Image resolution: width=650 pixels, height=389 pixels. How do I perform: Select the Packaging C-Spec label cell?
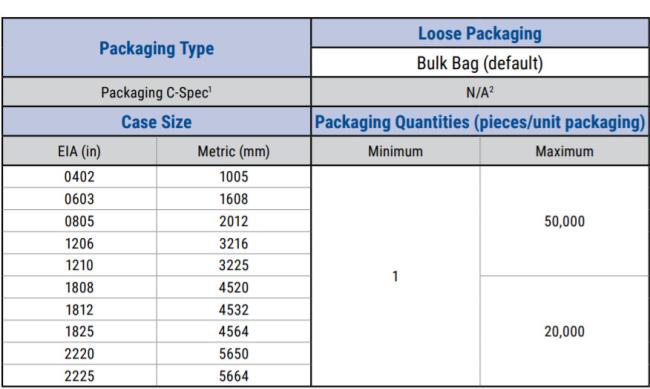[157, 92]
